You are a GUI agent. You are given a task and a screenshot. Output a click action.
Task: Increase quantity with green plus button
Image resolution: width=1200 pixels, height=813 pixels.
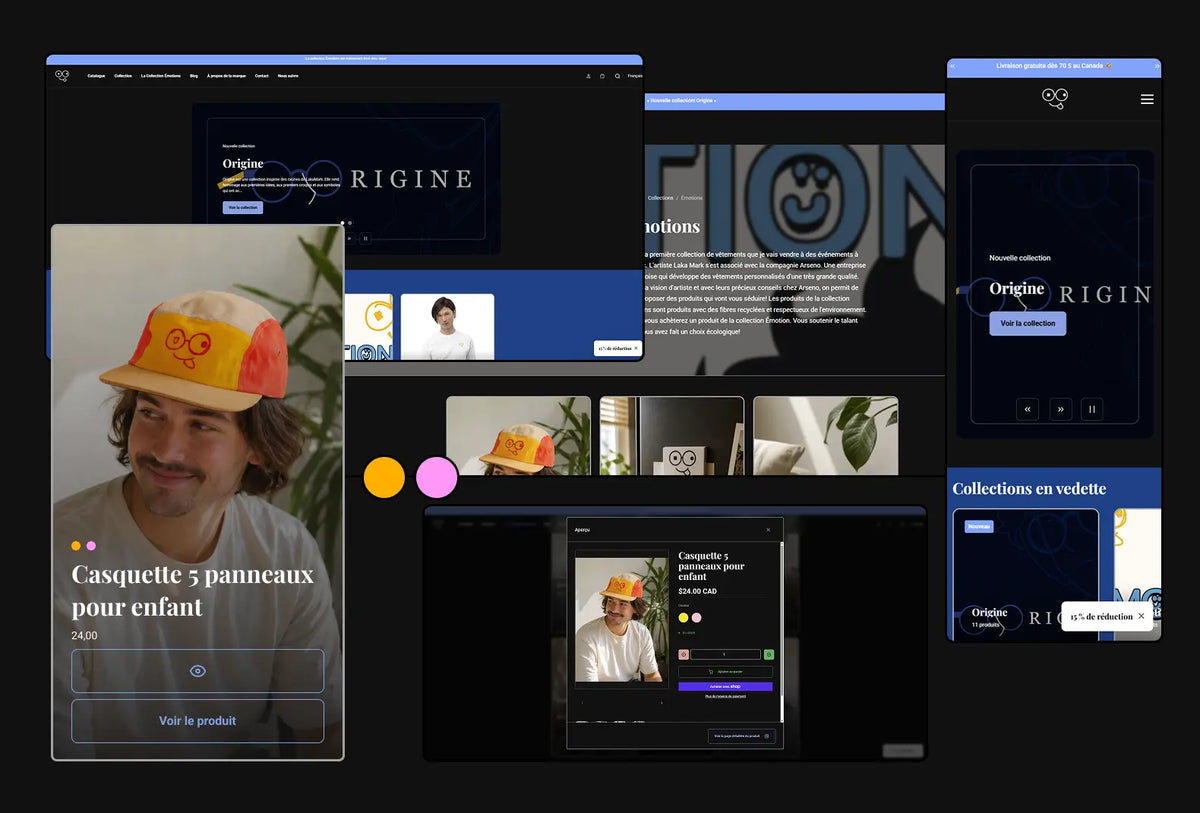[769, 654]
